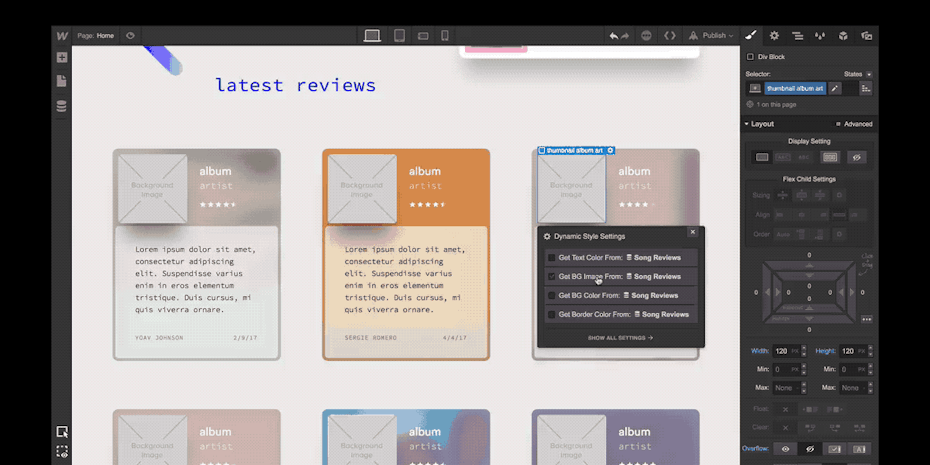This screenshot has width=930, height=465.
Task: Click the Advanced layout toggle
Action: (853, 124)
